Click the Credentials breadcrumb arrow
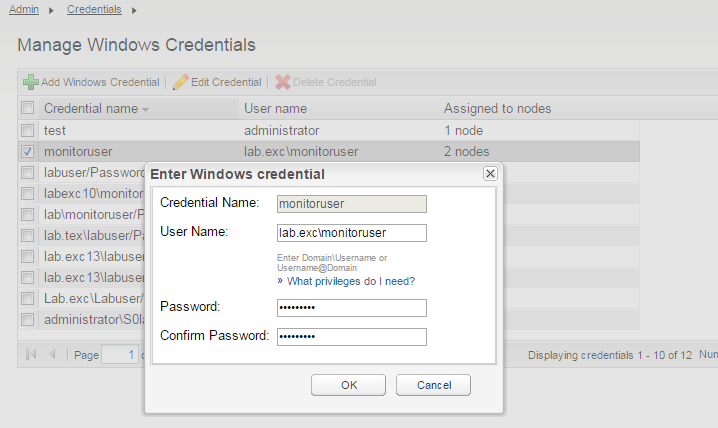 click(134, 11)
